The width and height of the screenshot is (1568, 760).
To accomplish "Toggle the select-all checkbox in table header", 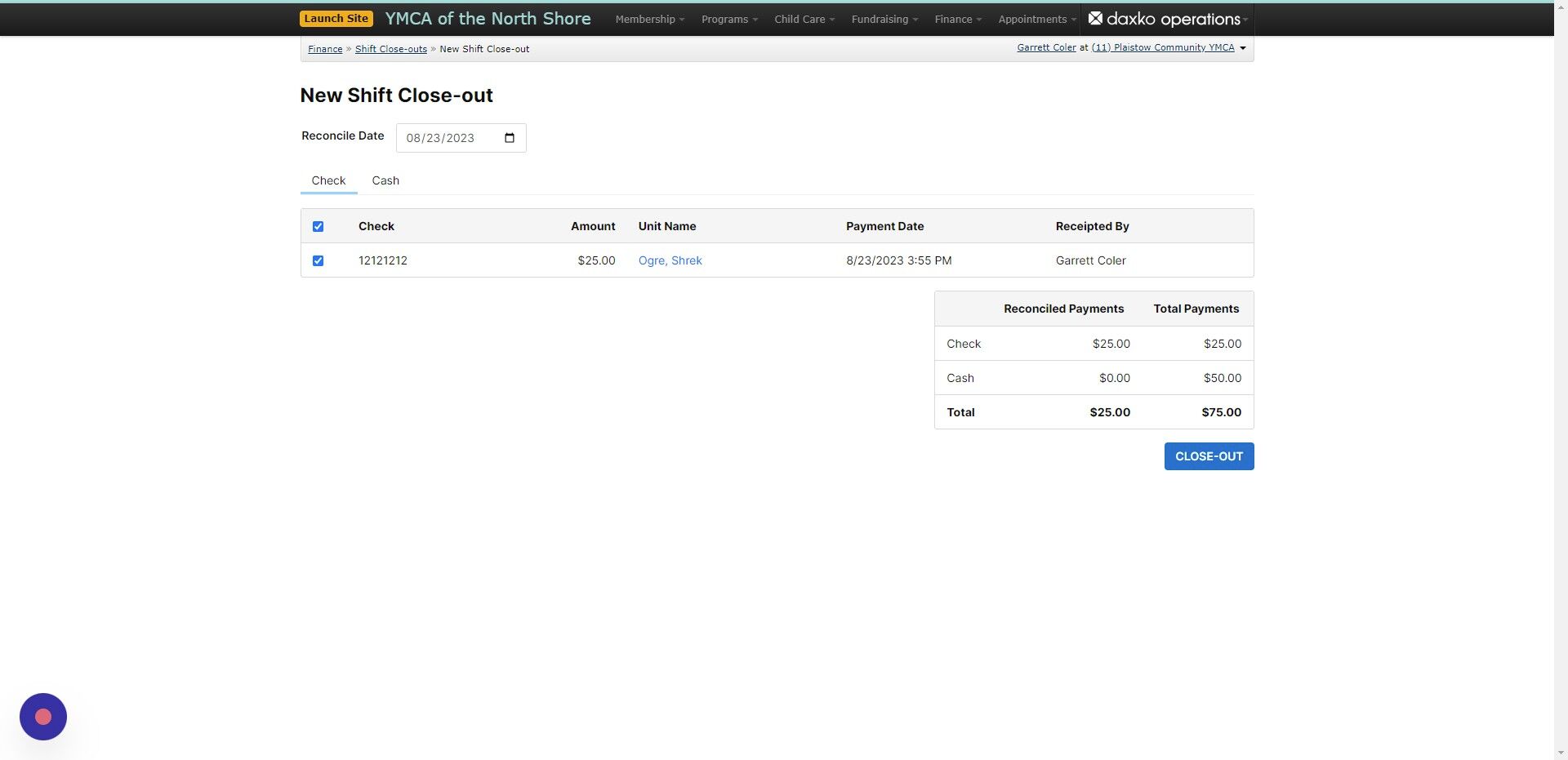I will (318, 226).
